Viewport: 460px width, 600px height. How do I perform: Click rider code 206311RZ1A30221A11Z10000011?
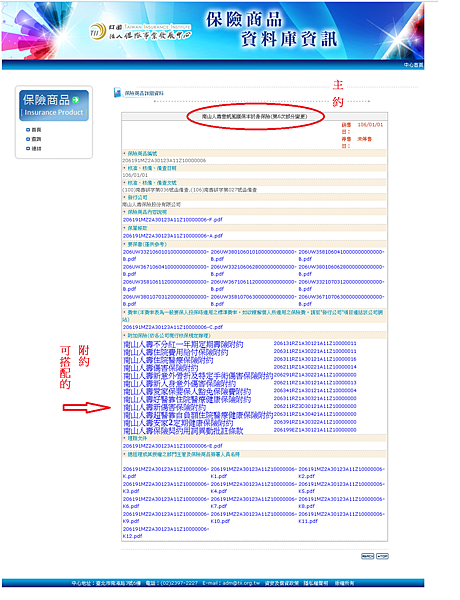click(315, 351)
